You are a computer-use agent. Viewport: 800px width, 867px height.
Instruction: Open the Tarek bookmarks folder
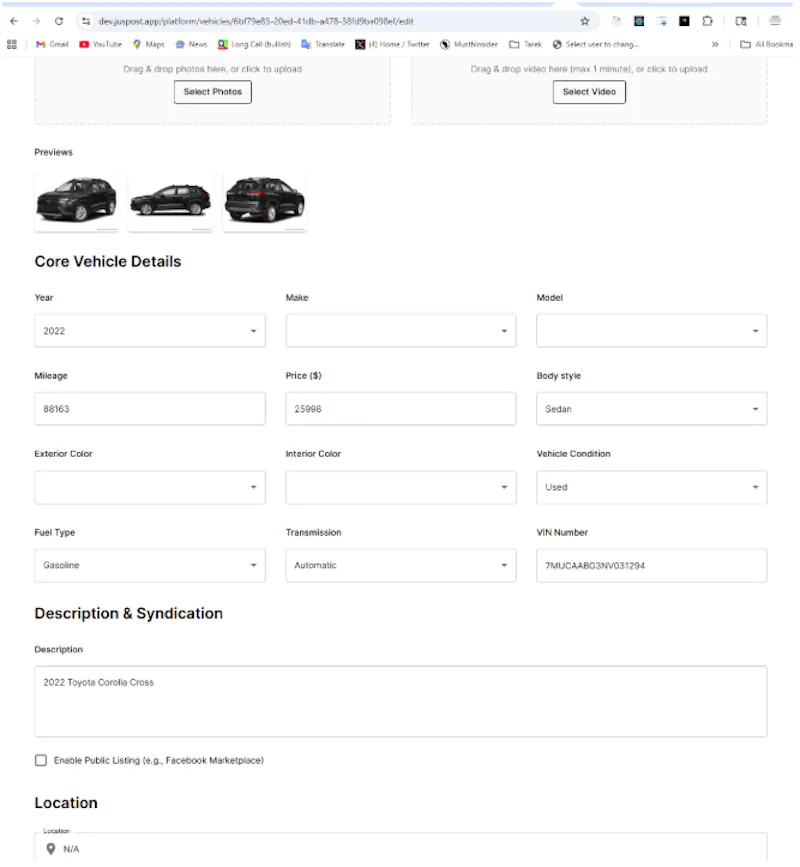point(526,44)
